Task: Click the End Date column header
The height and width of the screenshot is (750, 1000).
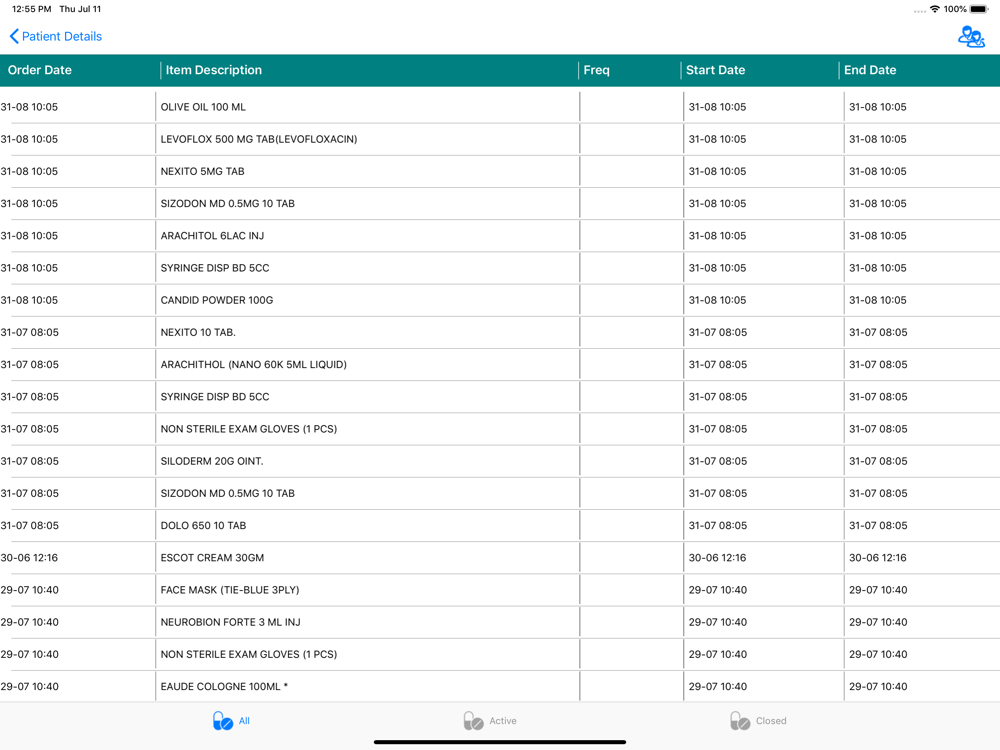Action: (x=870, y=70)
